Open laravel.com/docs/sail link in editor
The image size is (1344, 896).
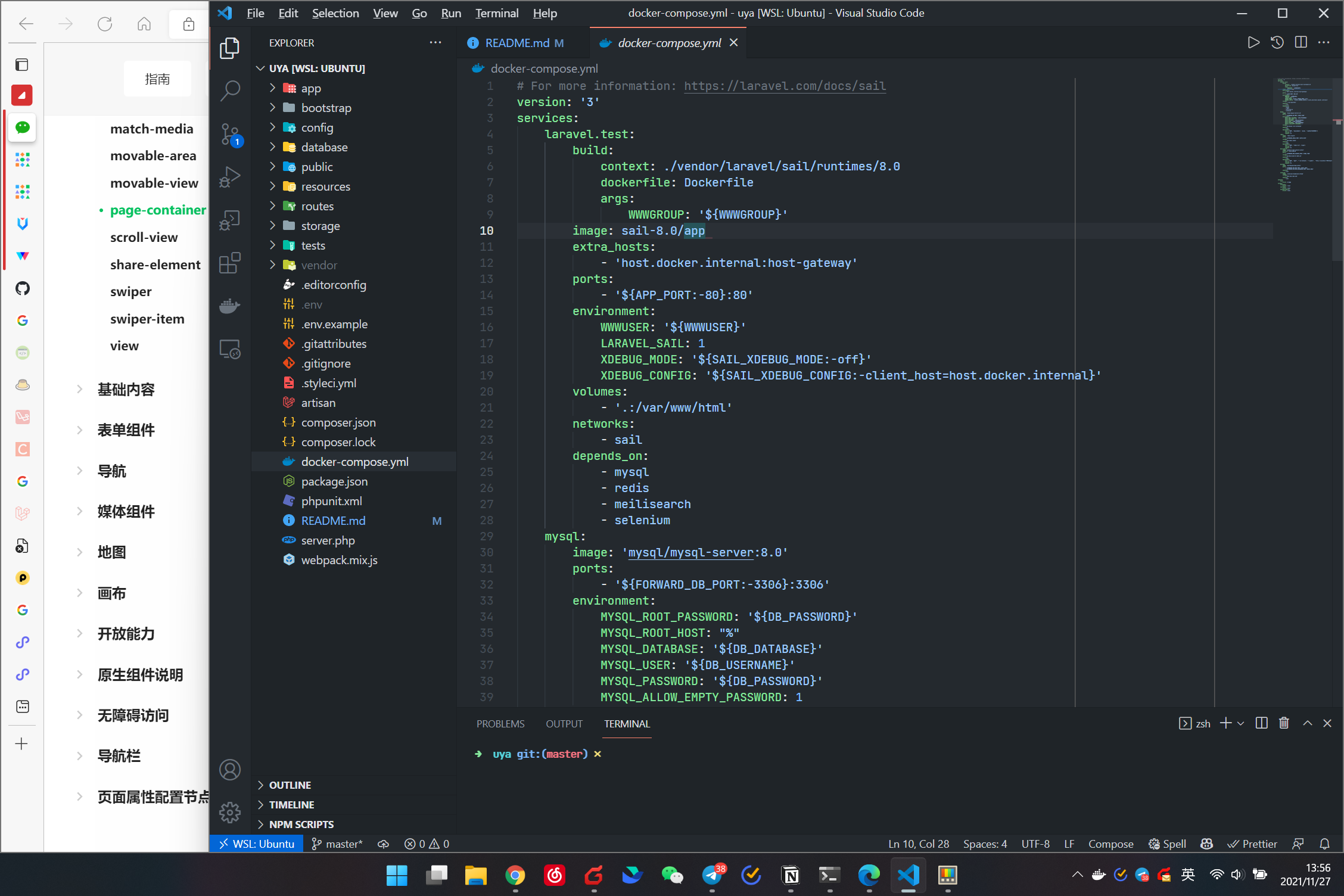[x=785, y=86]
